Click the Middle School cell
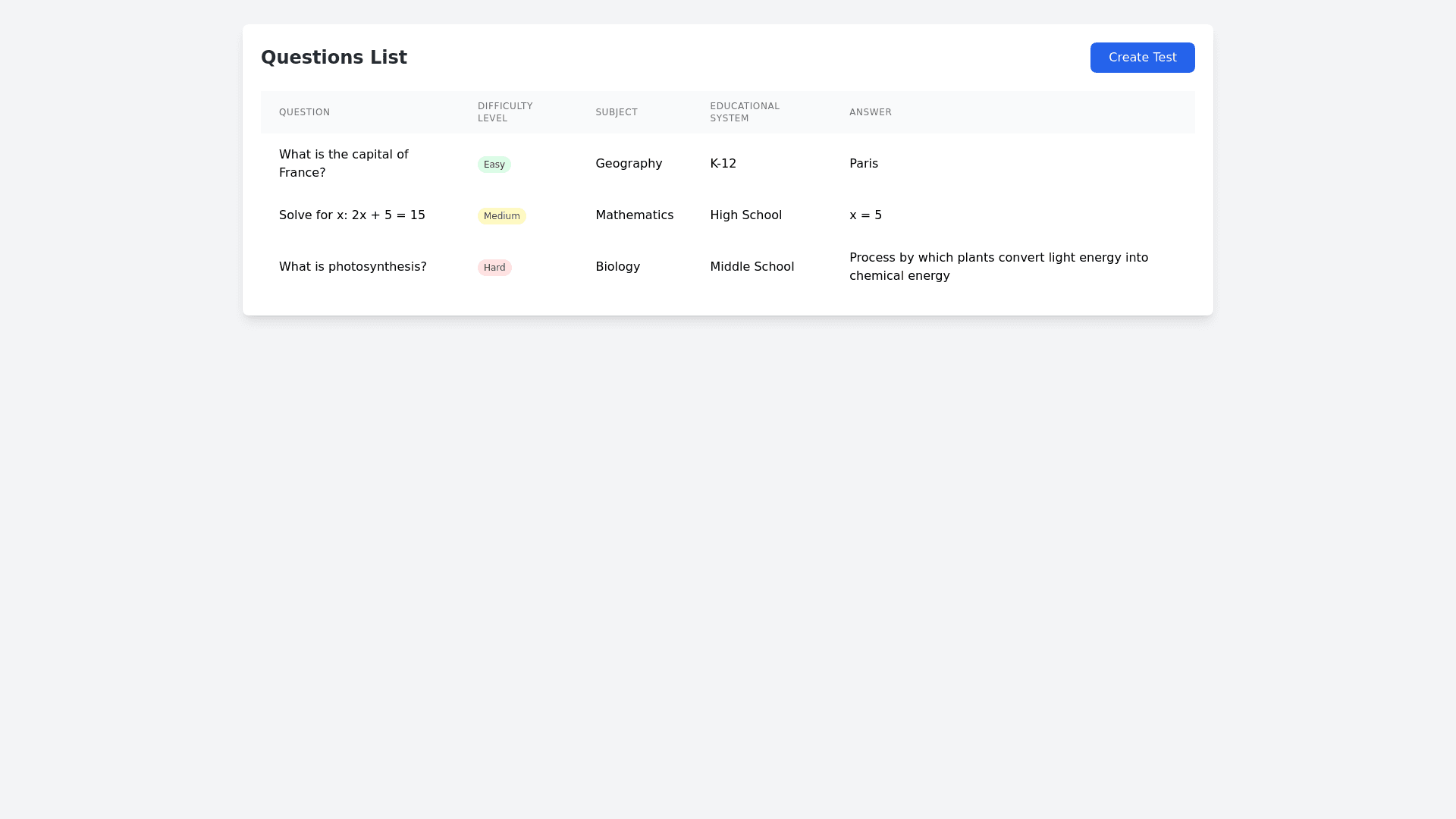 pyautogui.click(x=752, y=267)
